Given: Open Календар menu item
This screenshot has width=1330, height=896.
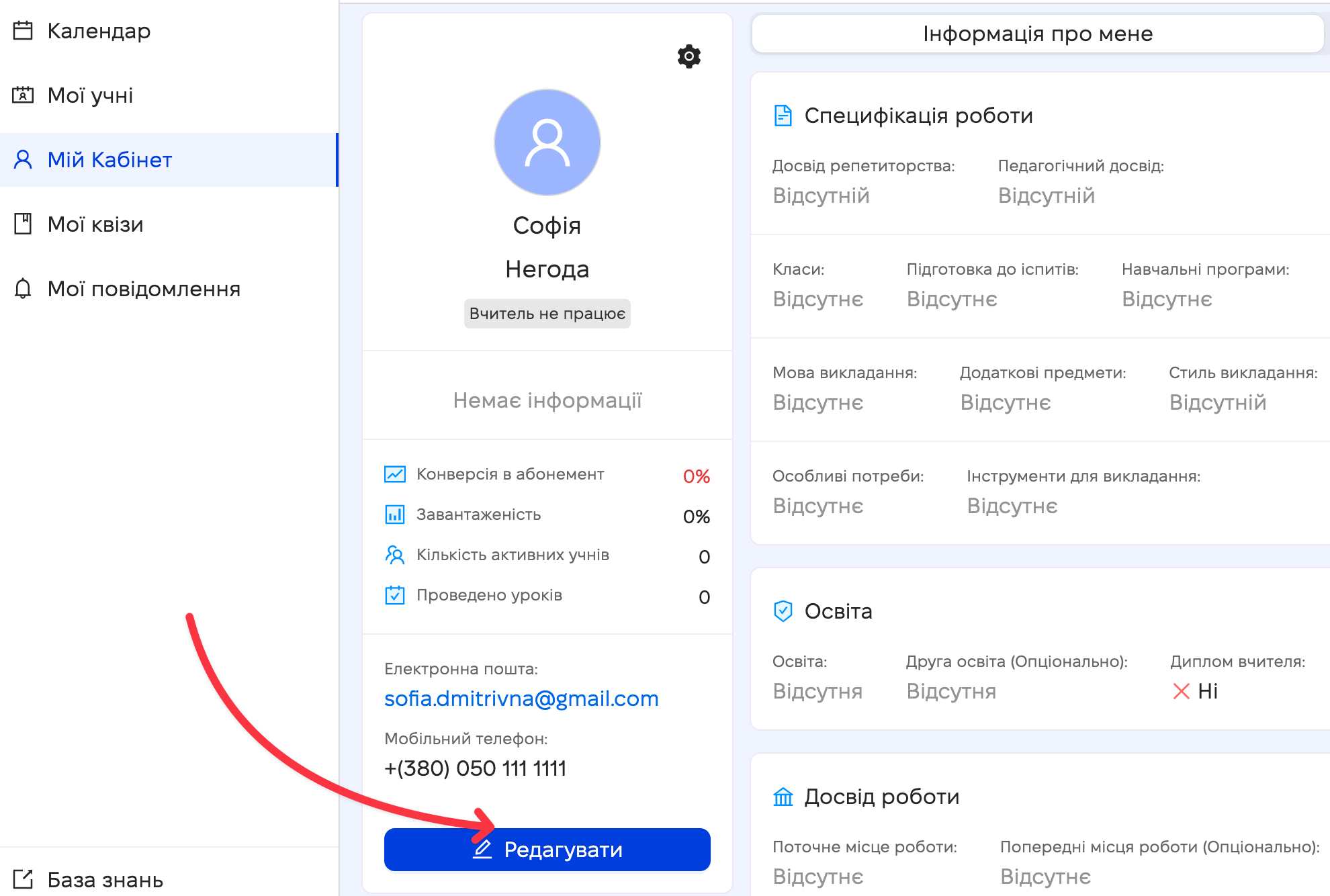Looking at the screenshot, I should (x=99, y=31).
